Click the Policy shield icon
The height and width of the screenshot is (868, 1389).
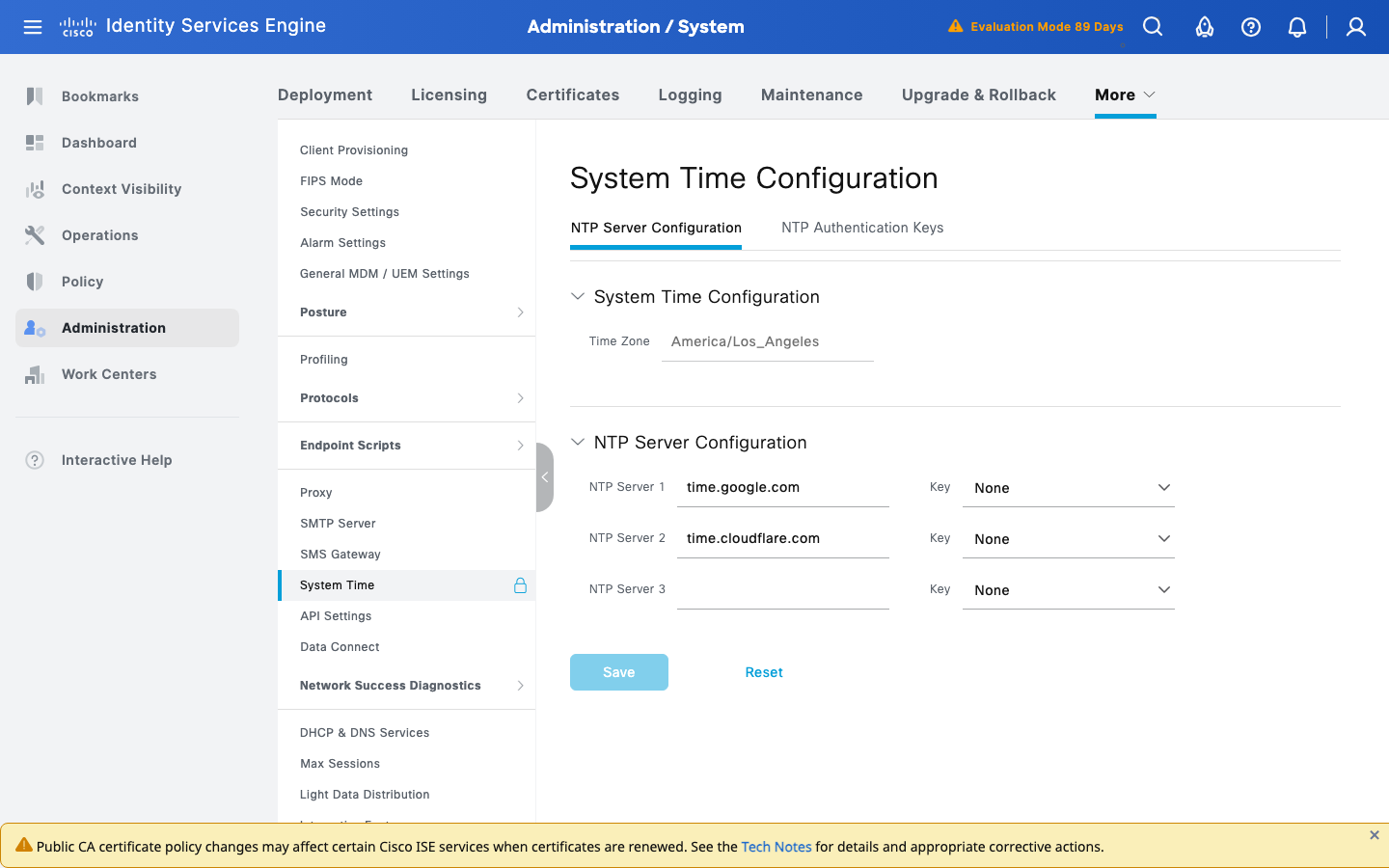pos(35,282)
